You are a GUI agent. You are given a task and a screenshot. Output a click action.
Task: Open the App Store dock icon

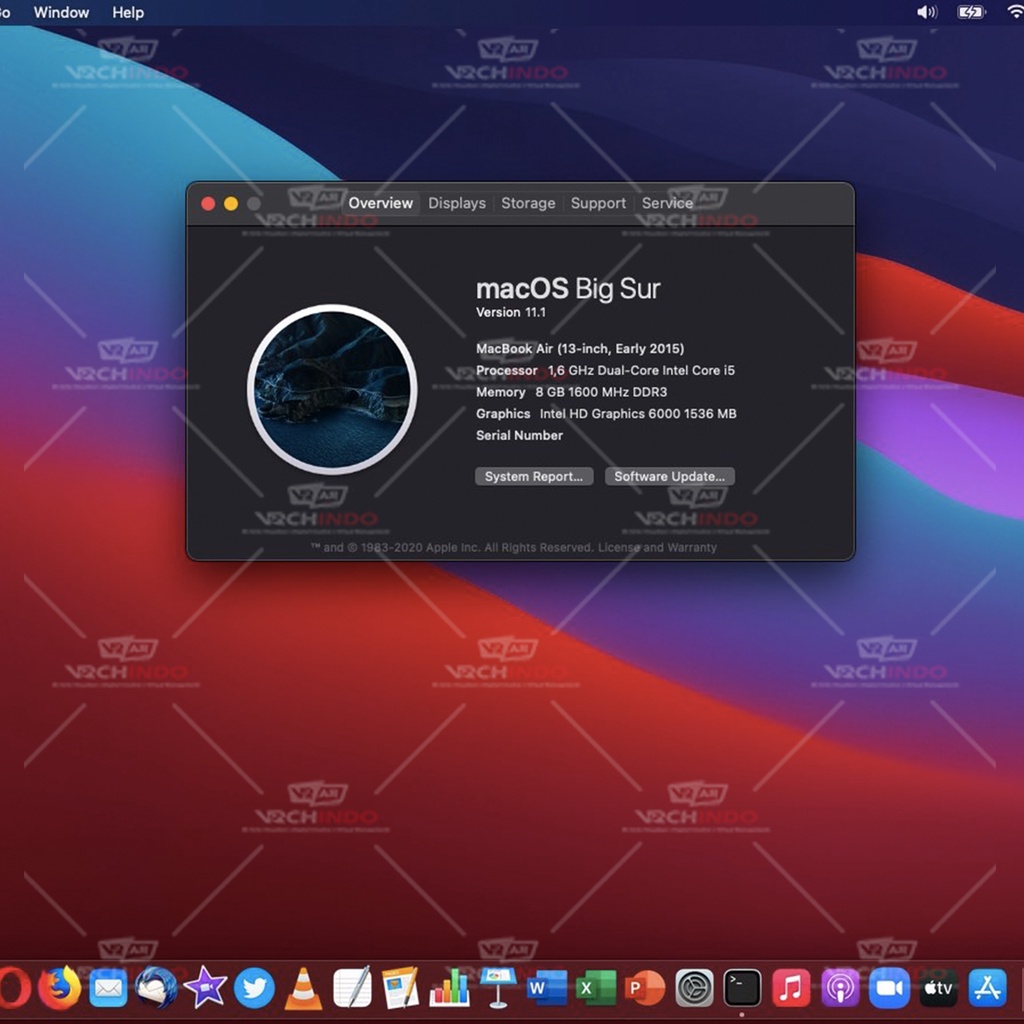click(987, 988)
